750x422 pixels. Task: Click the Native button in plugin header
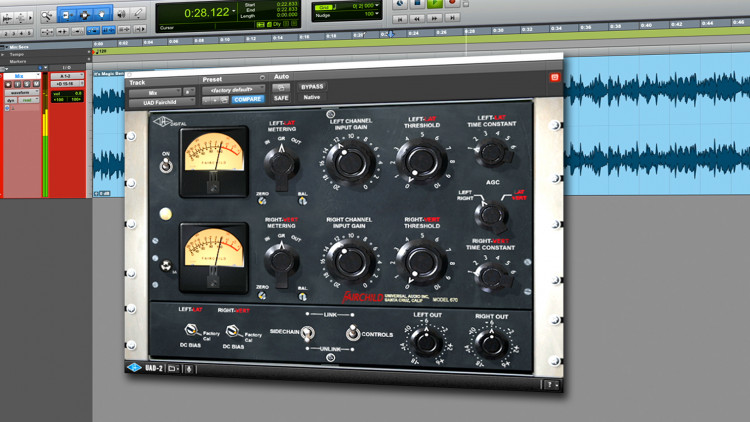[312, 97]
